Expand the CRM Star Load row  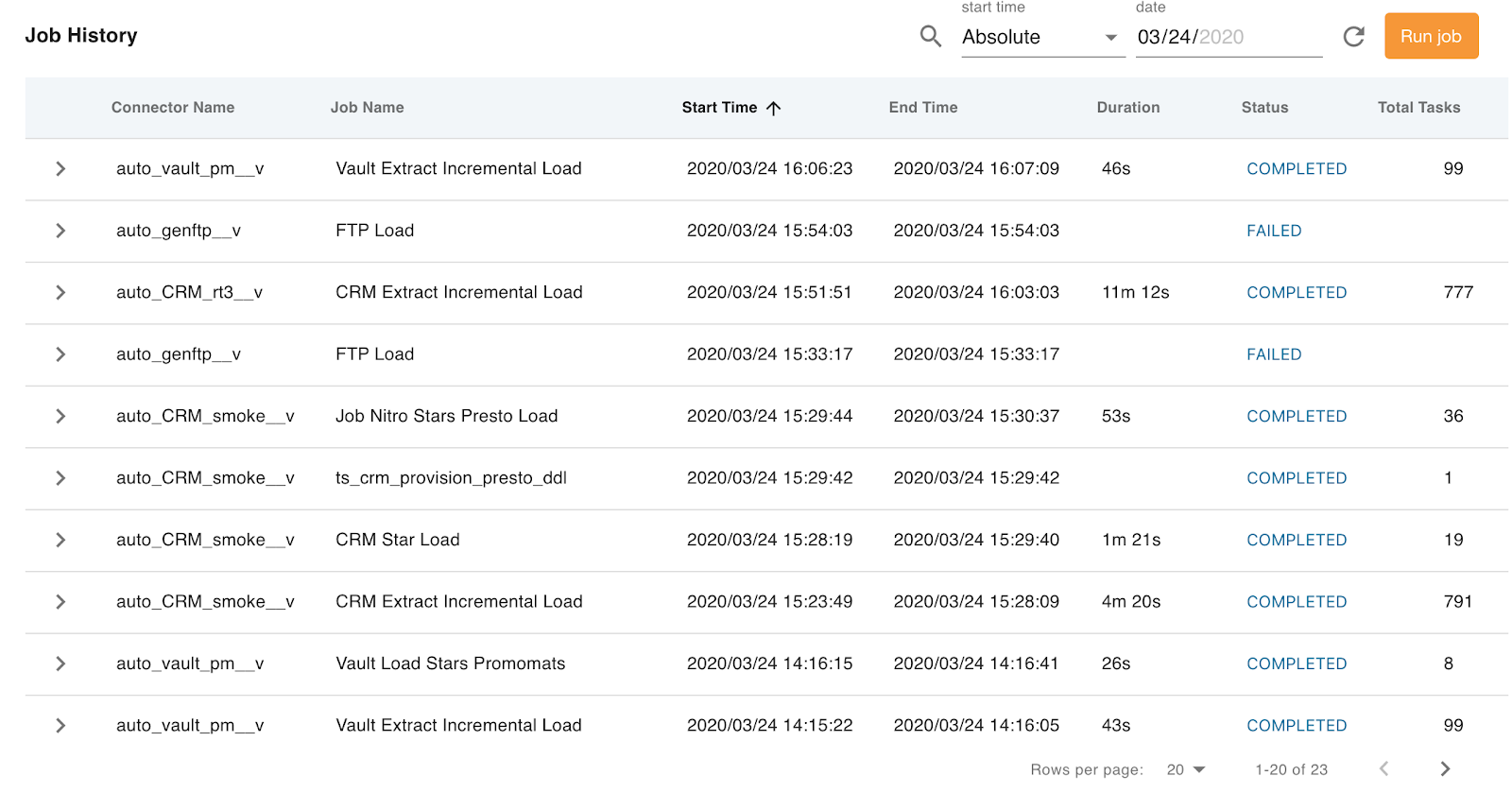tap(60, 541)
